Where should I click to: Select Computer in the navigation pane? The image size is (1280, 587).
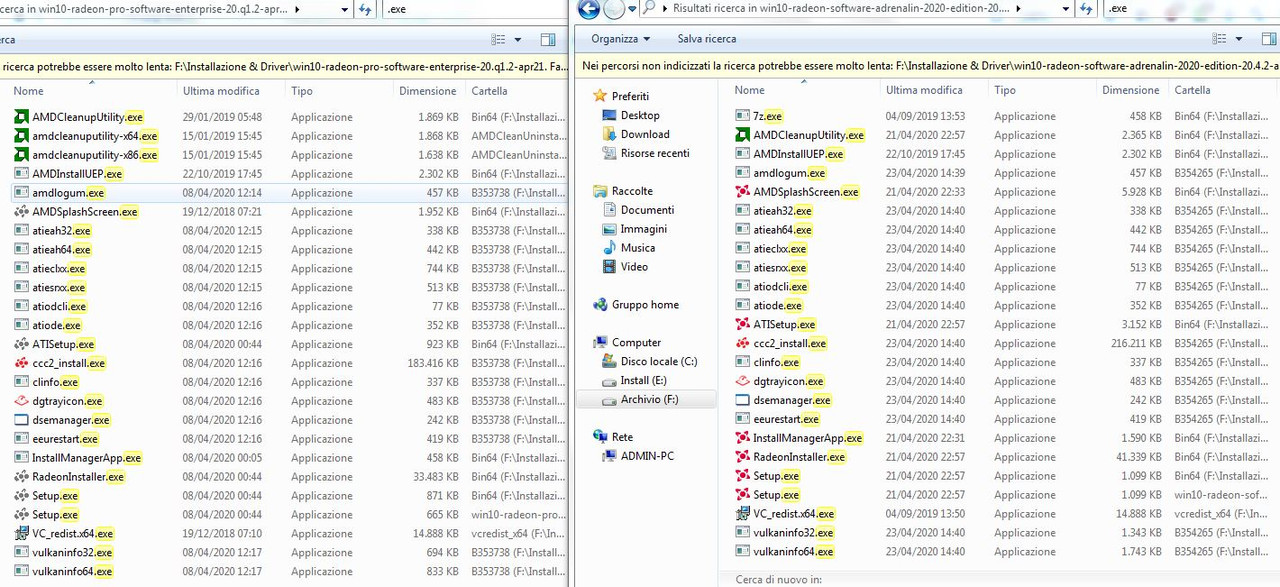[626, 343]
